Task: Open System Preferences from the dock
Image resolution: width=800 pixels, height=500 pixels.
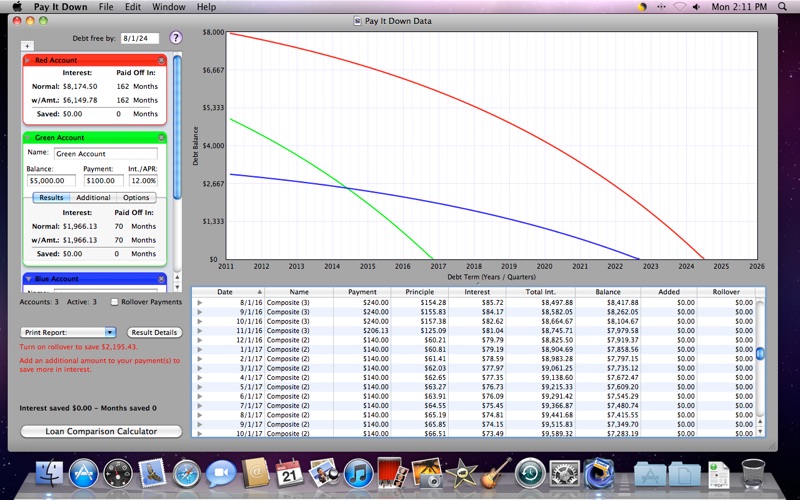Action: coord(564,473)
